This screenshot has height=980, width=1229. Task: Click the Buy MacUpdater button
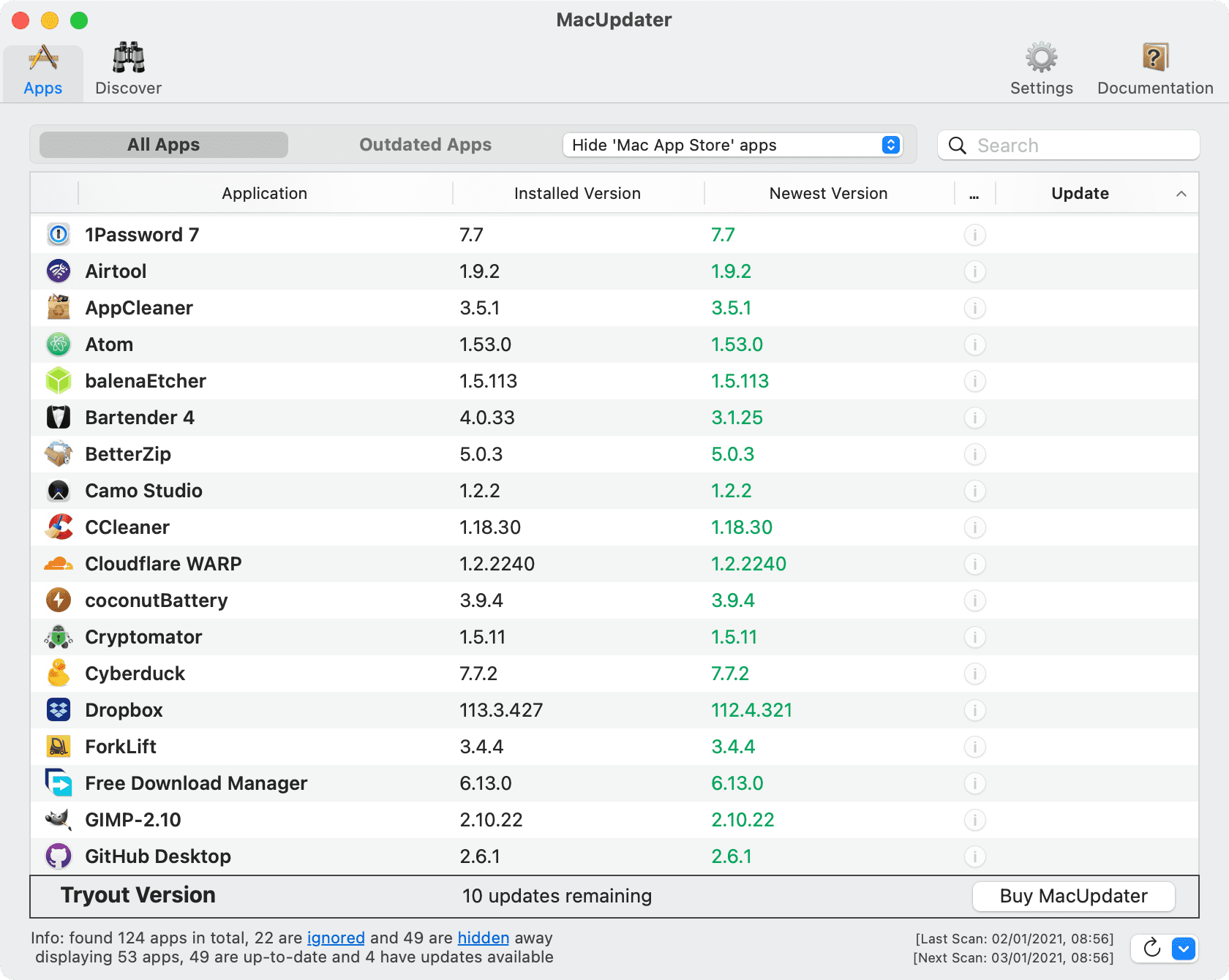click(x=1073, y=896)
